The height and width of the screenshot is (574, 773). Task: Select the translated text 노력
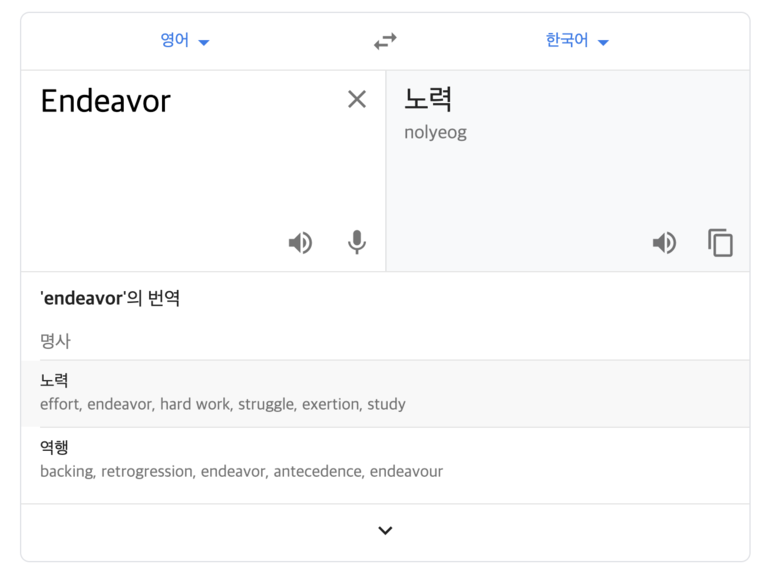(x=428, y=99)
